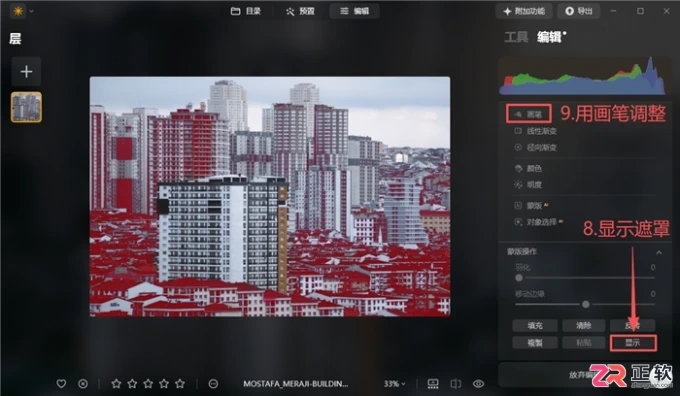This screenshot has height=396, width=680.
Task: Open the 33% zoom level dropdown
Action: [394, 383]
